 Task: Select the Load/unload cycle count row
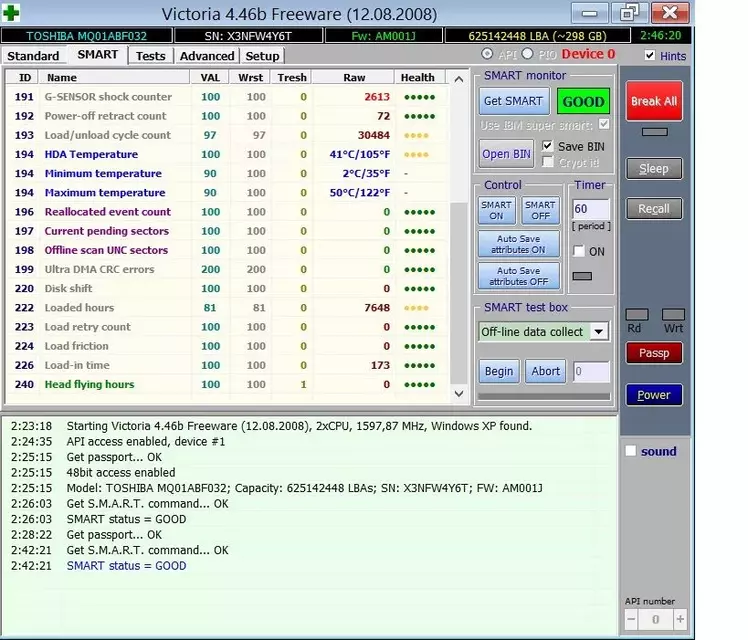coord(228,135)
